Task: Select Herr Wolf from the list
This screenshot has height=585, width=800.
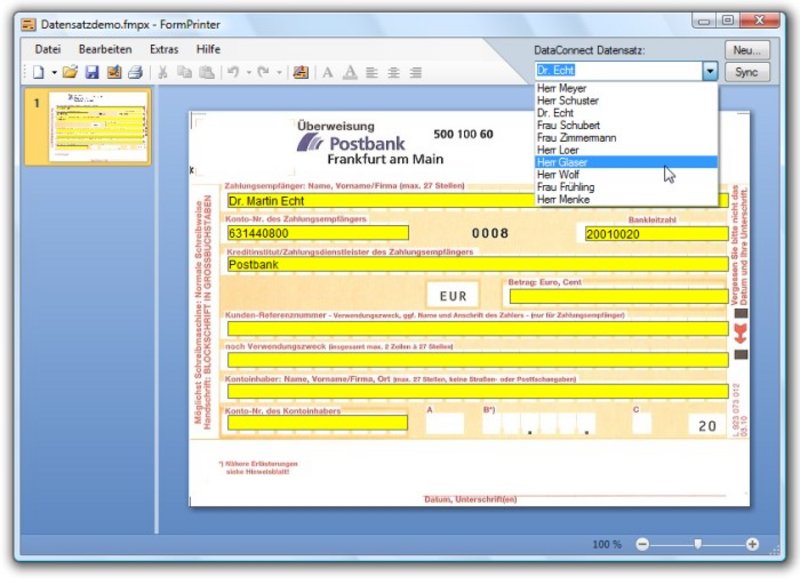Action: pyautogui.click(x=626, y=174)
